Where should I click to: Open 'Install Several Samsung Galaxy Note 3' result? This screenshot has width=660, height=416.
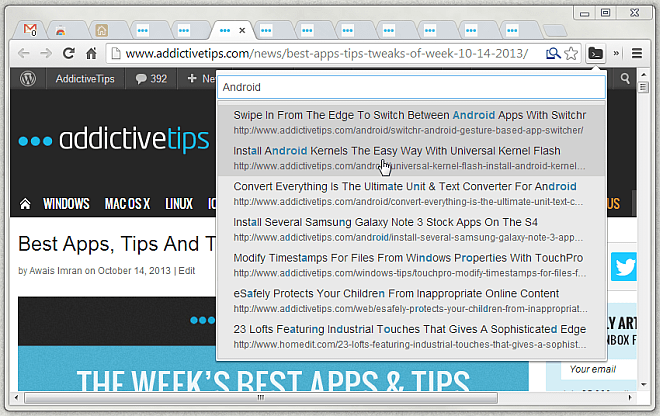point(411,229)
